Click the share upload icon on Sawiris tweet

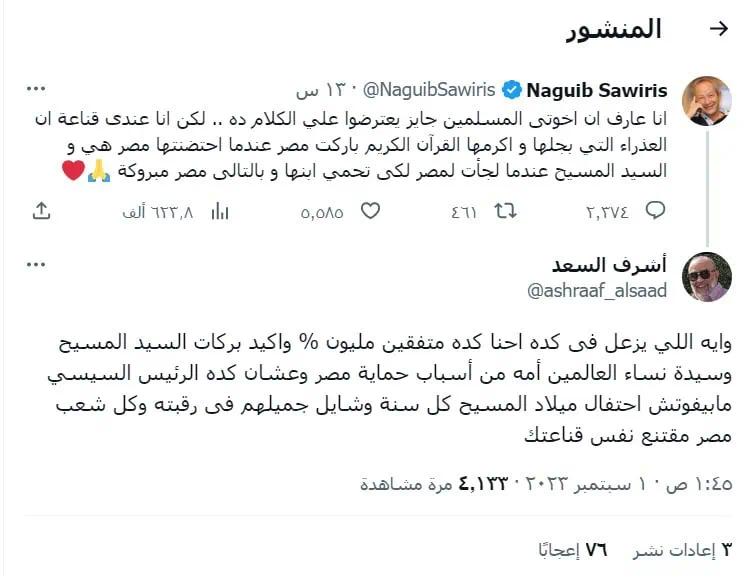coord(42,211)
